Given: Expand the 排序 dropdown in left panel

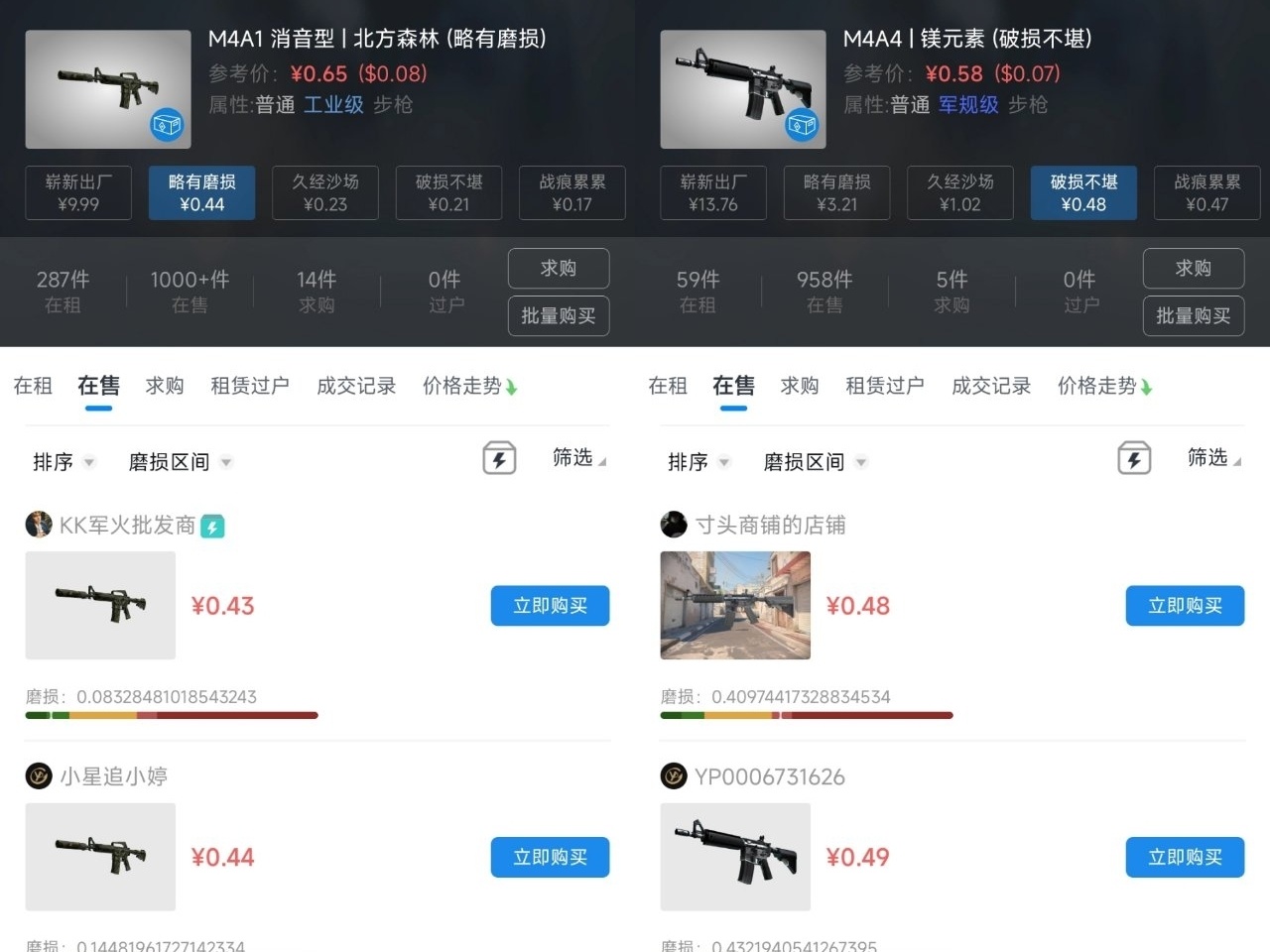Looking at the screenshot, I should [x=63, y=462].
